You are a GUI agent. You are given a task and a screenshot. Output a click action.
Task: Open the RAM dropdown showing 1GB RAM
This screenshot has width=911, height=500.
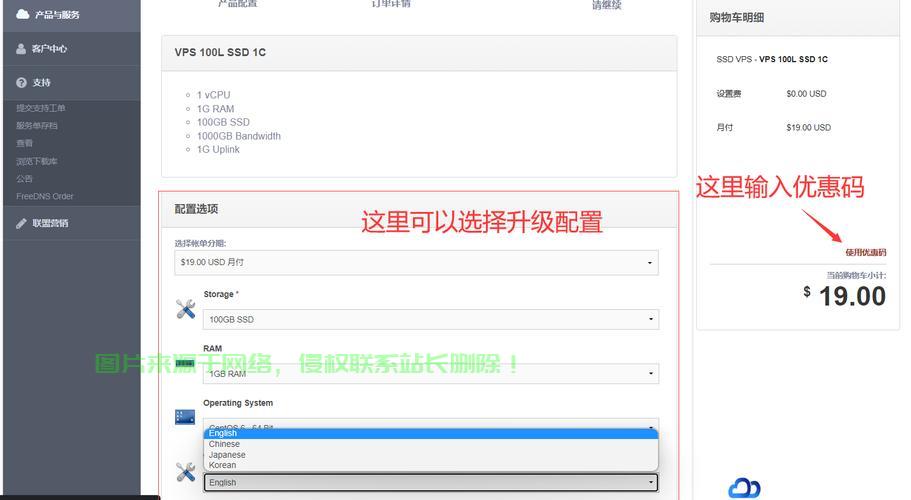[x=430, y=374]
